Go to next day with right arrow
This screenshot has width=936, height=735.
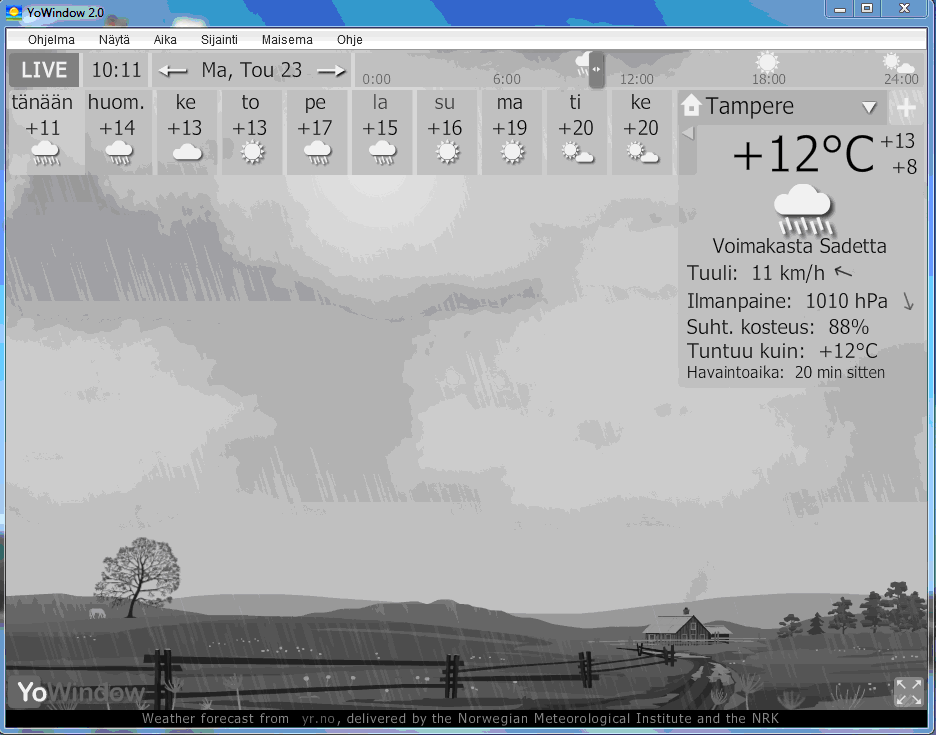click(x=331, y=71)
